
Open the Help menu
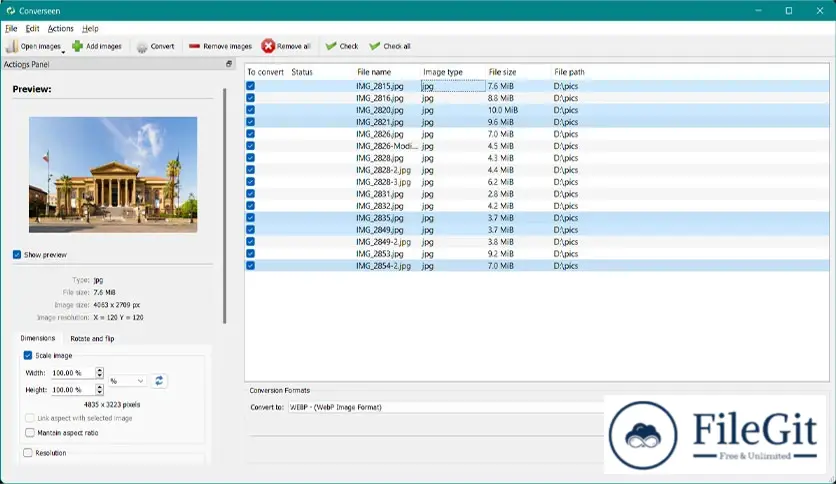(x=90, y=29)
